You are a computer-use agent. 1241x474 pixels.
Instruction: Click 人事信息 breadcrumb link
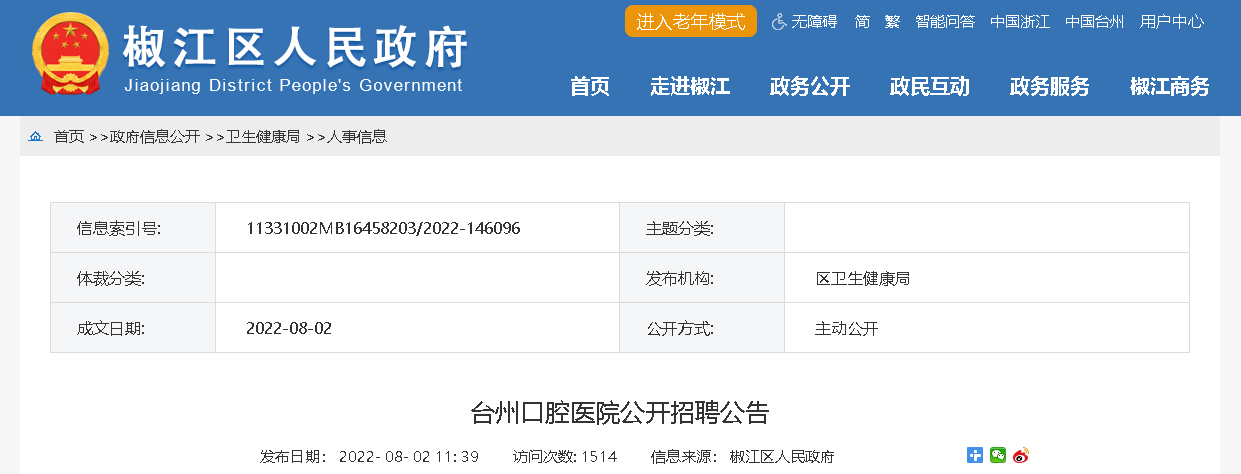click(x=357, y=137)
